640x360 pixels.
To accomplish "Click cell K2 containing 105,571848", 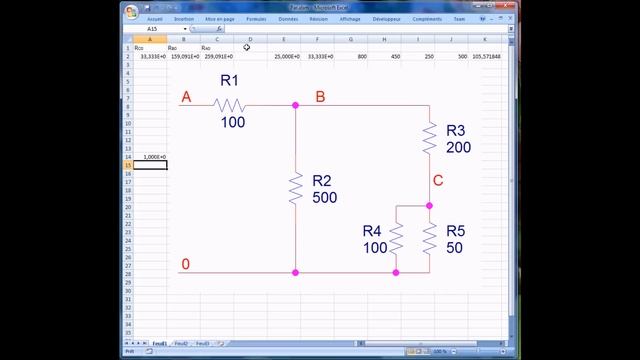I will point(484,56).
